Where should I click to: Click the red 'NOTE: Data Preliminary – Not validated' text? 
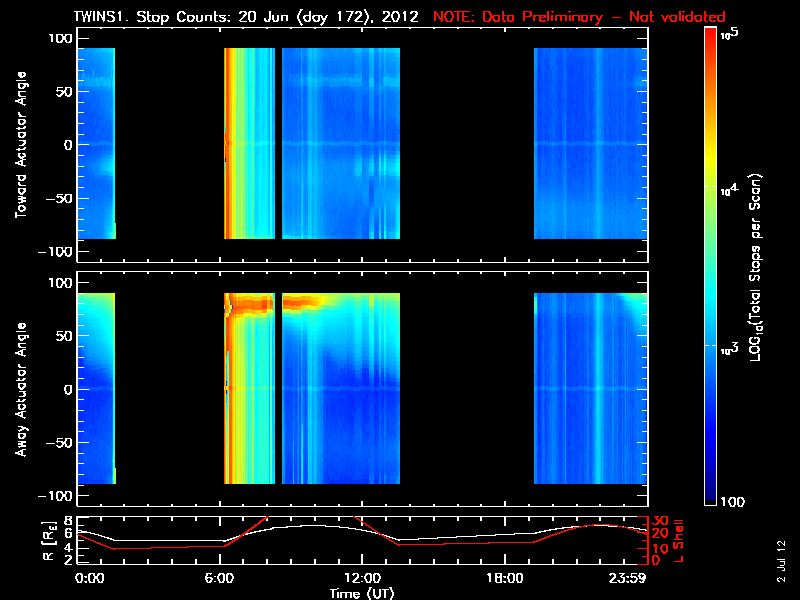(x=579, y=17)
